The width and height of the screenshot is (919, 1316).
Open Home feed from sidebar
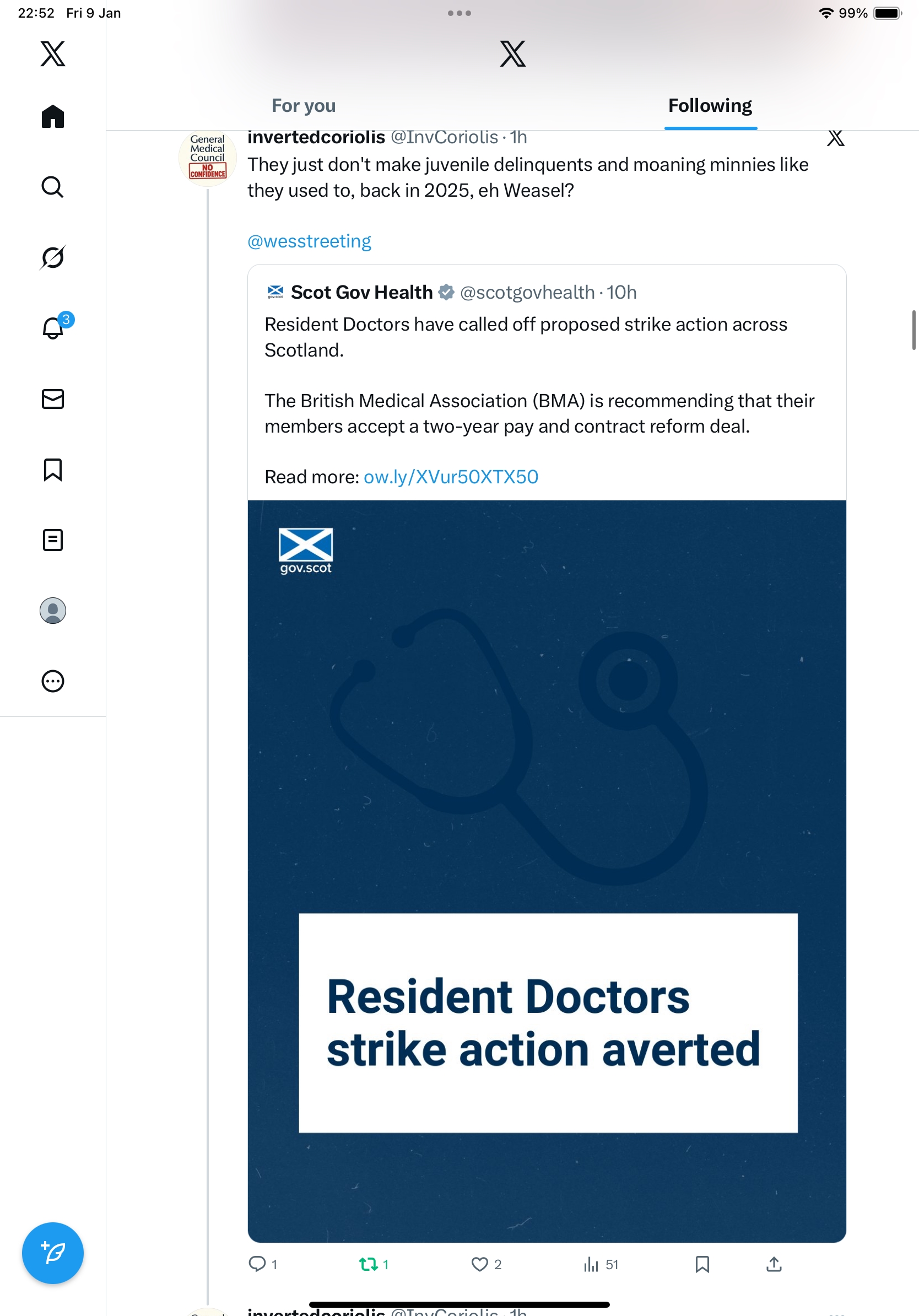click(x=53, y=116)
